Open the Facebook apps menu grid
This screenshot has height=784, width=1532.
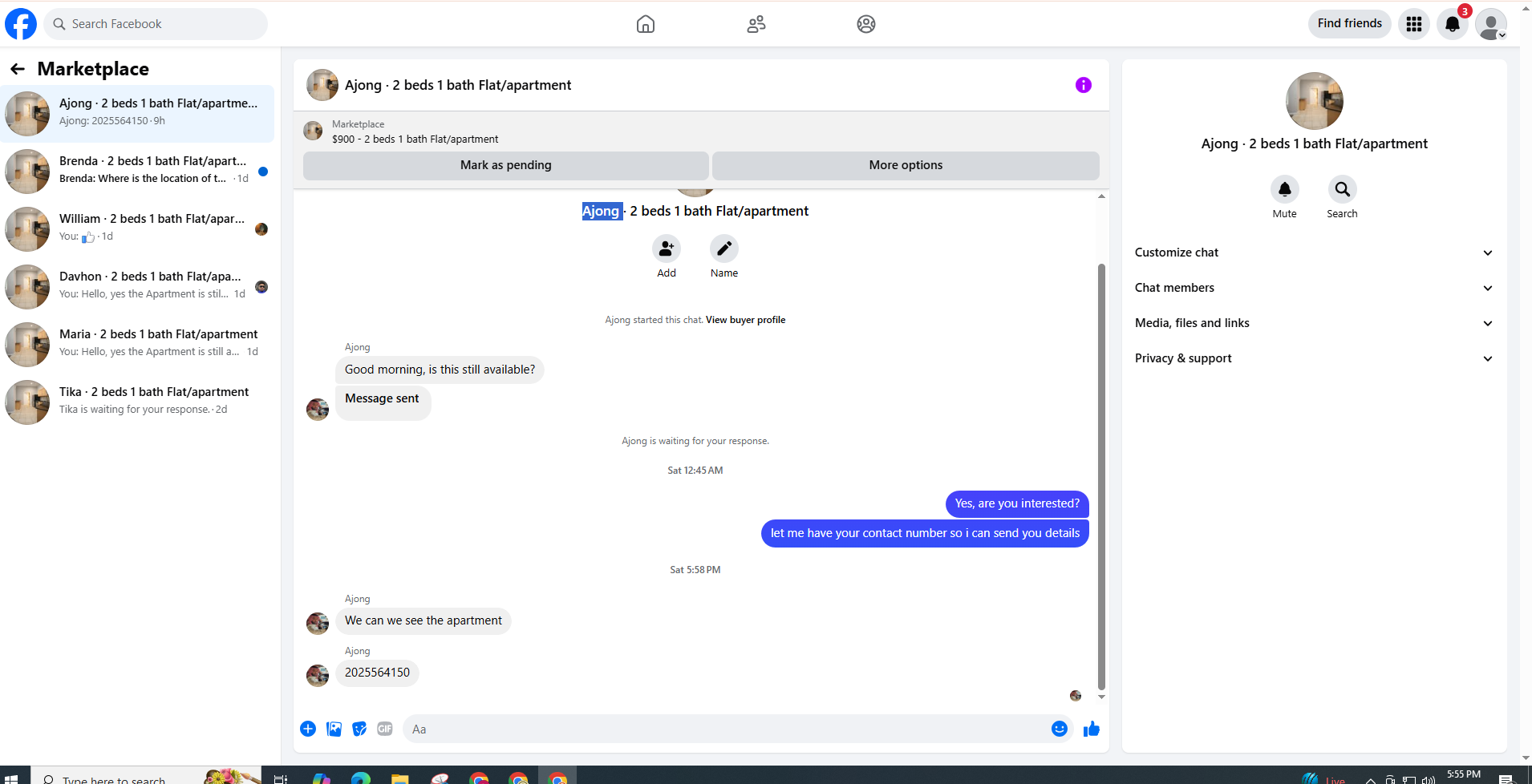(x=1414, y=24)
